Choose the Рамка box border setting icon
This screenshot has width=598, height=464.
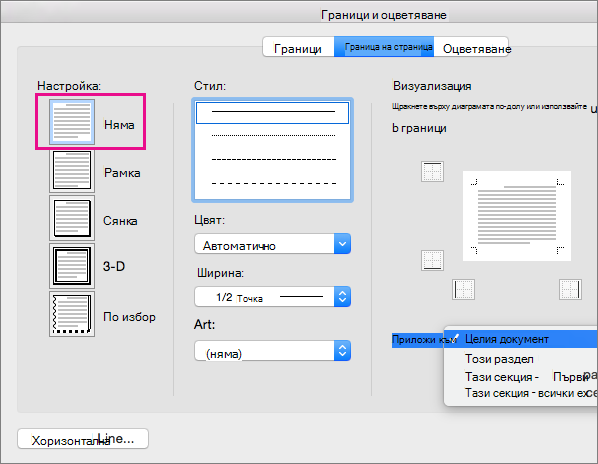72,170
